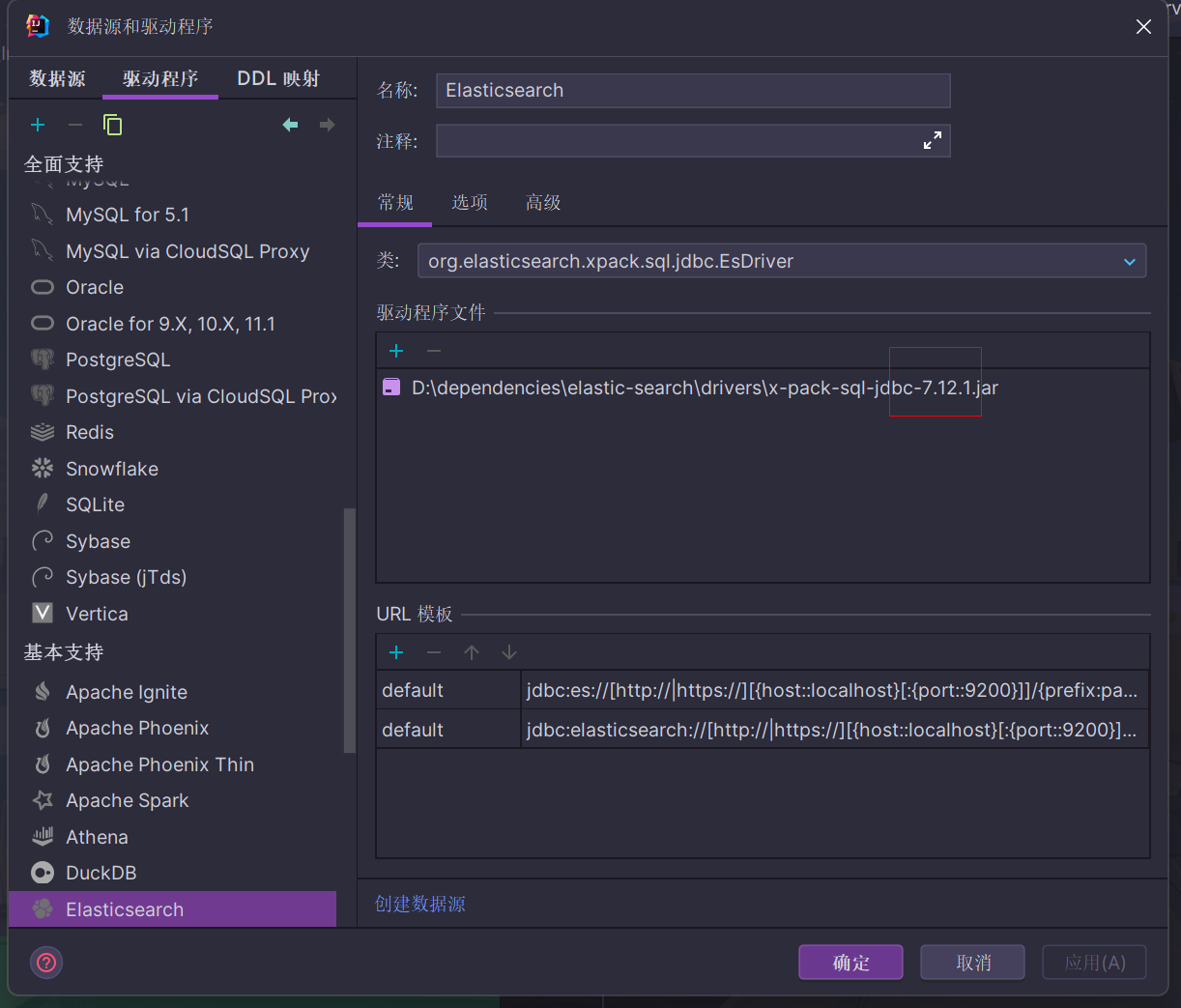Add a driver file
Viewport: 1181px width, 1008px height.
[396, 351]
